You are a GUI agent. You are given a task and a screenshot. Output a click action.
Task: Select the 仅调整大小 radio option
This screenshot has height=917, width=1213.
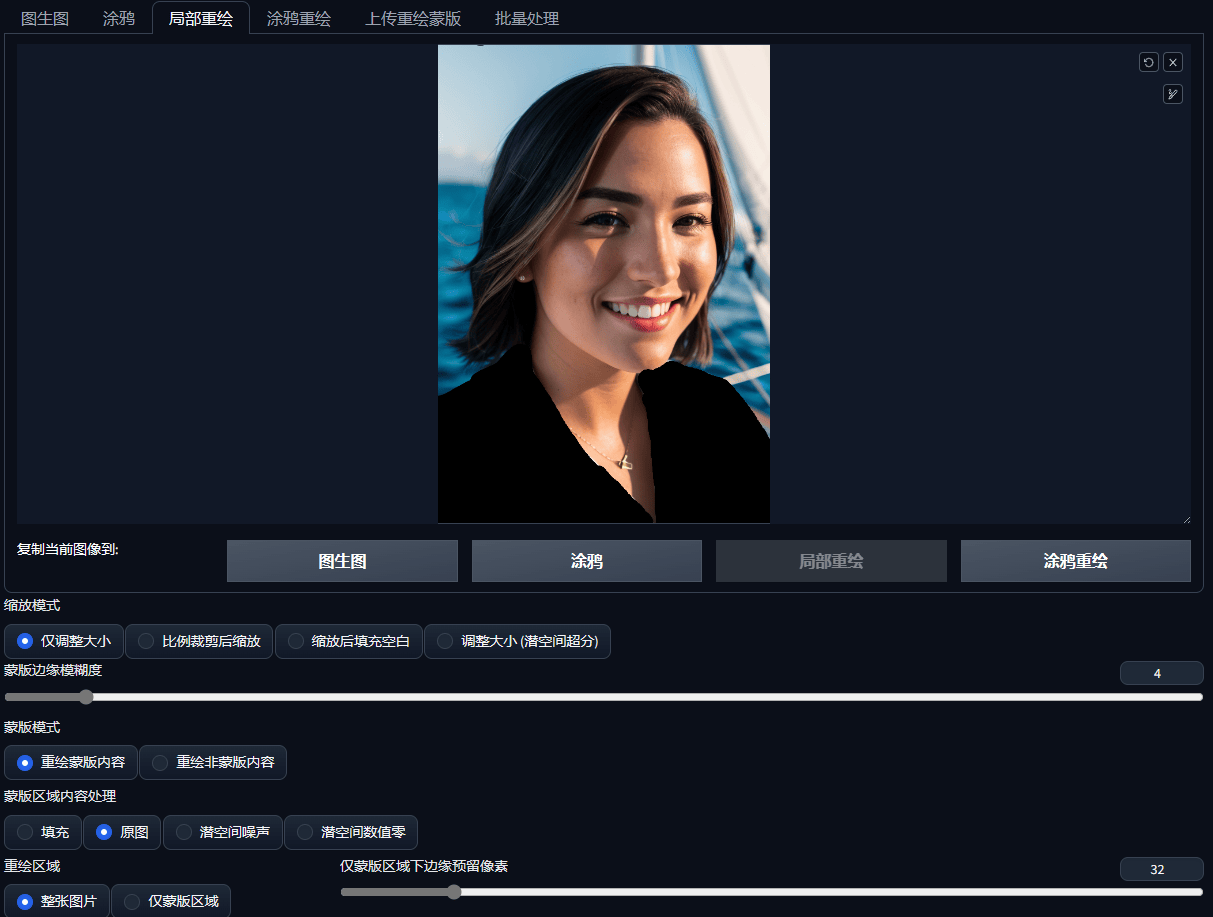[64, 641]
